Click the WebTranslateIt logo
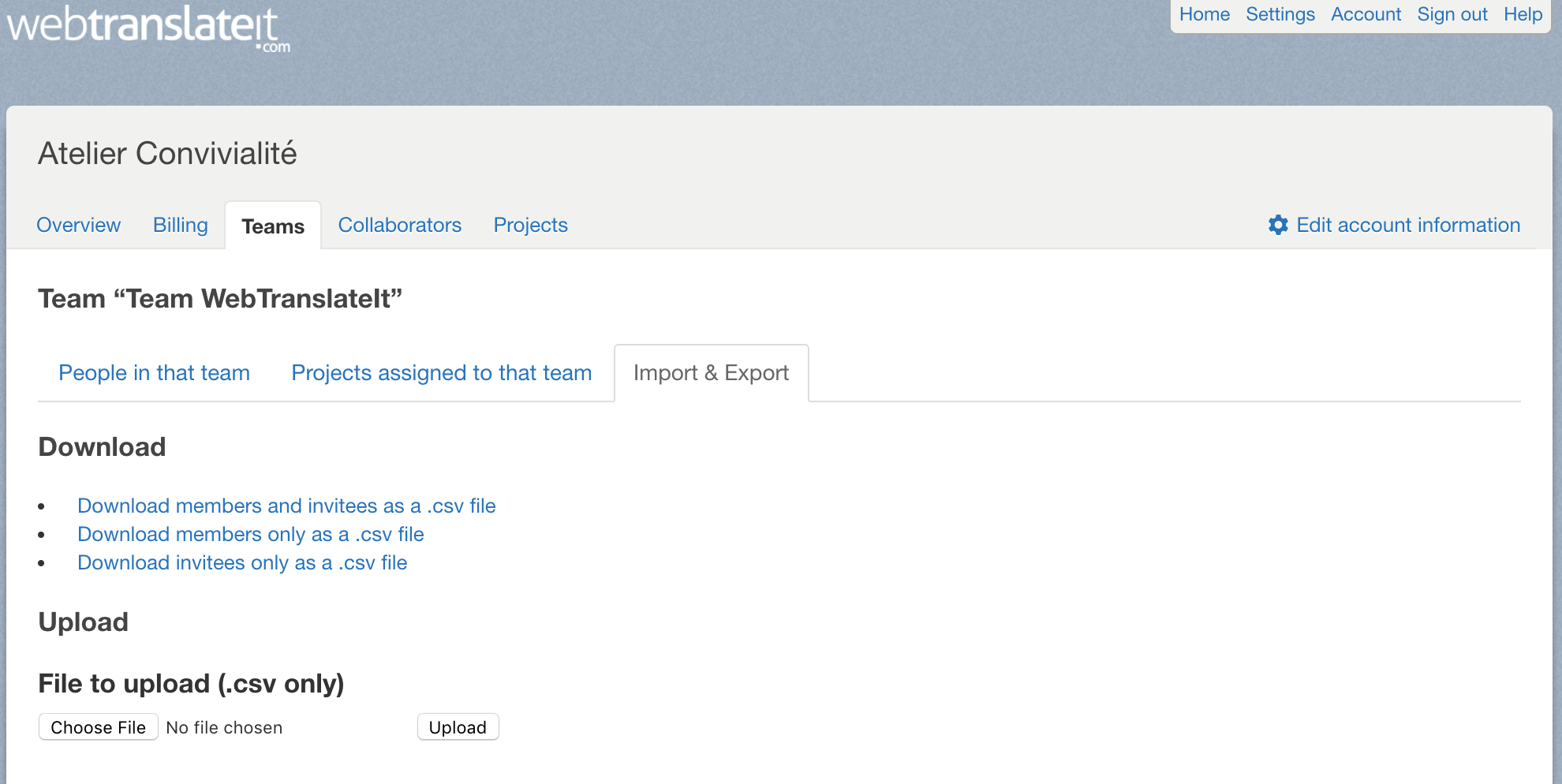Screen dimensions: 1562x784 148,28
